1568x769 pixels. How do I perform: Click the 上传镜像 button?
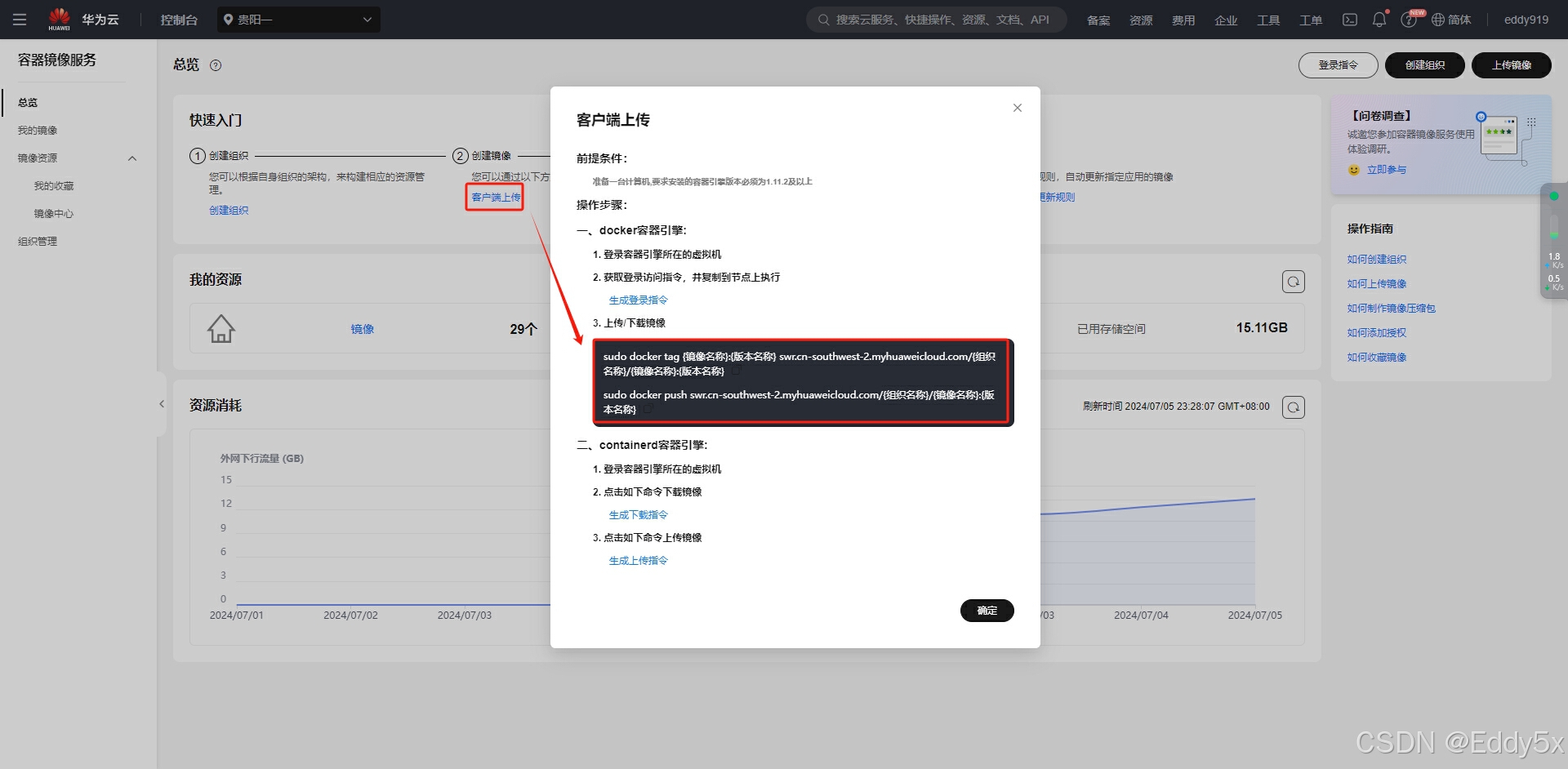[1512, 65]
